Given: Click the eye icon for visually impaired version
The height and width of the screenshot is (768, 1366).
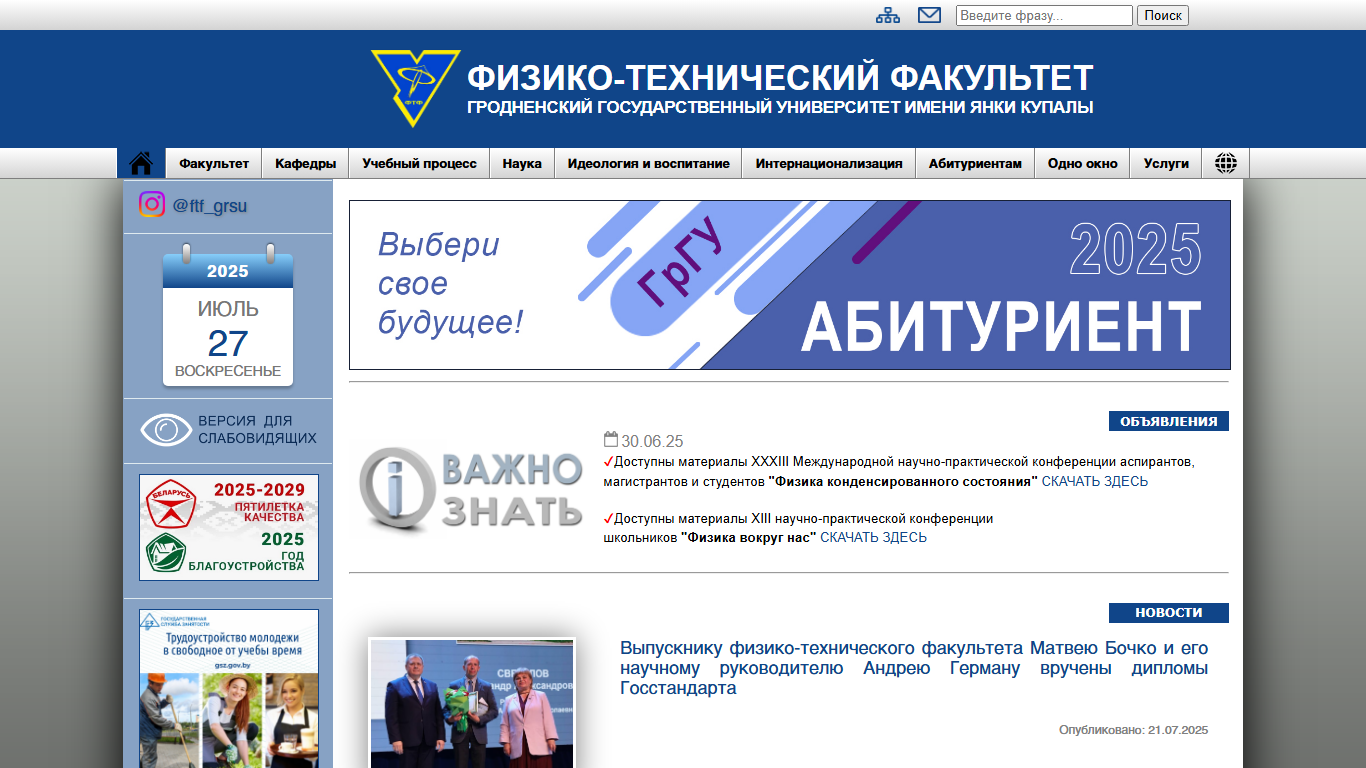Looking at the screenshot, I should pos(166,429).
